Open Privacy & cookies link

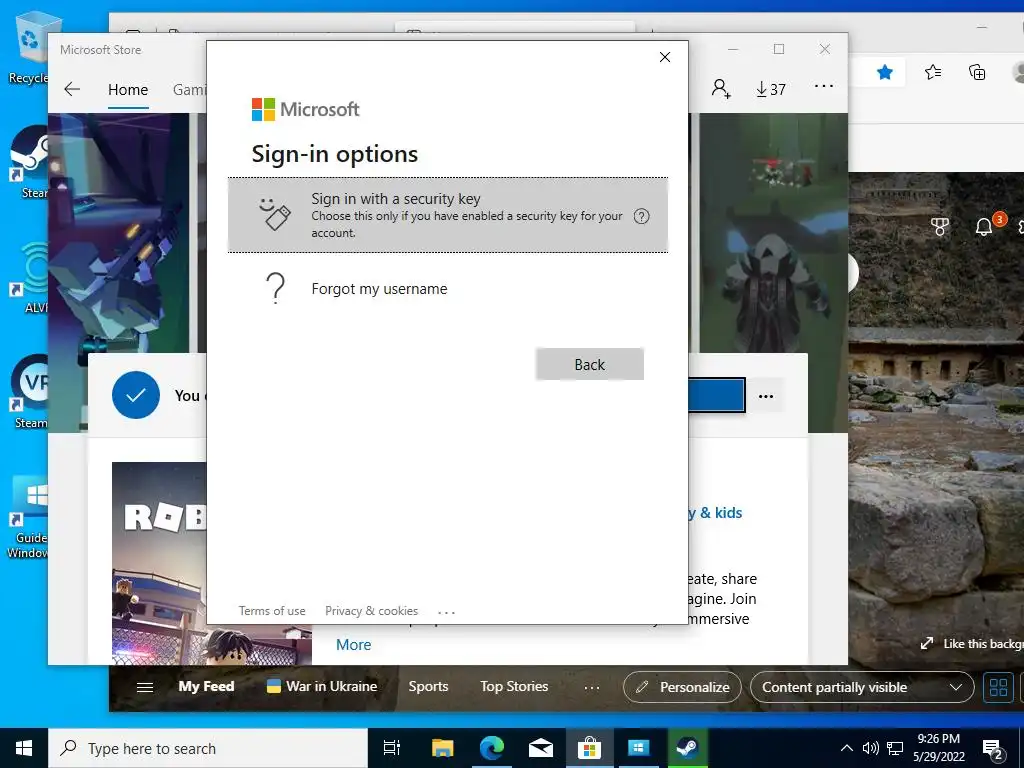coord(372,611)
